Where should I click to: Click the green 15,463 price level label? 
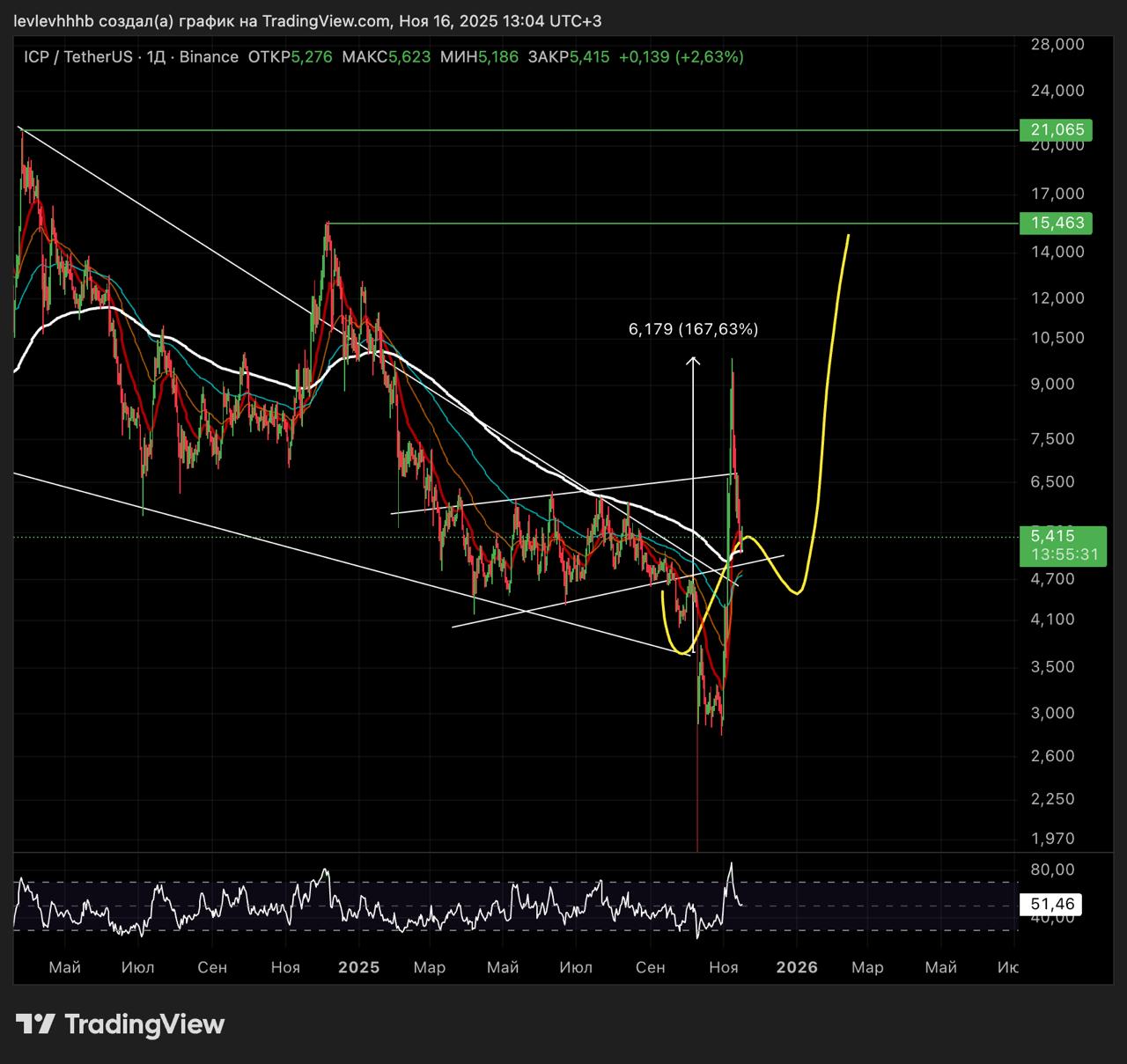click(x=1056, y=224)
